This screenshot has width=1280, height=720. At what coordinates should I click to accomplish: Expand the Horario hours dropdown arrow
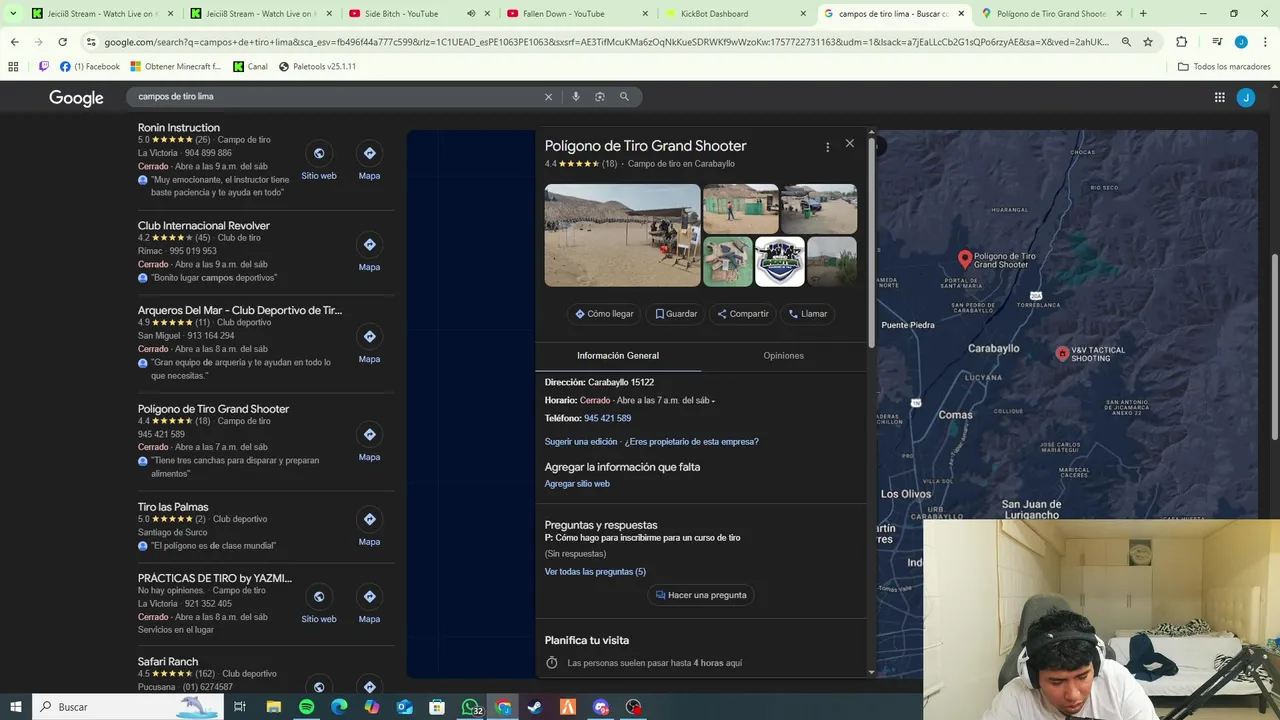(713, 401)
